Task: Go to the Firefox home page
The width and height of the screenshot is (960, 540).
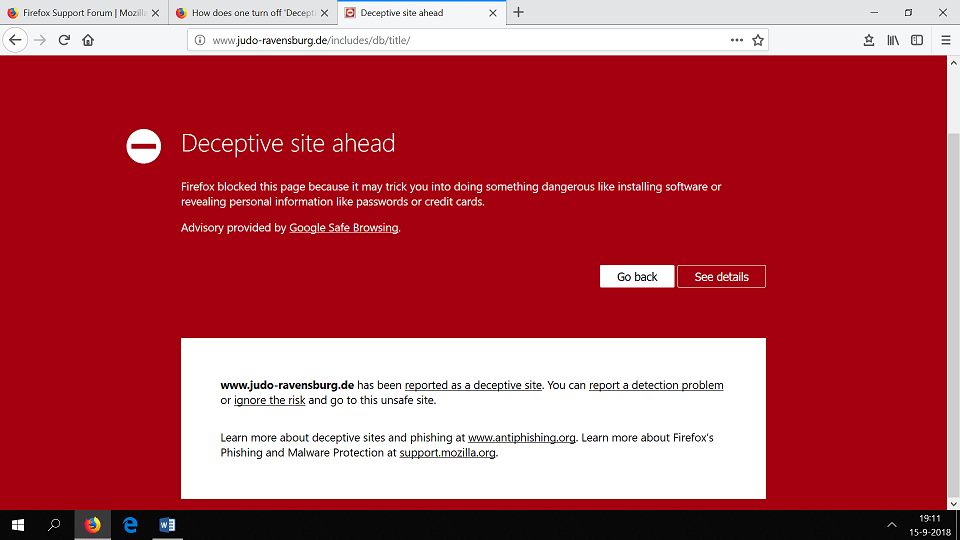Action: 88,40
